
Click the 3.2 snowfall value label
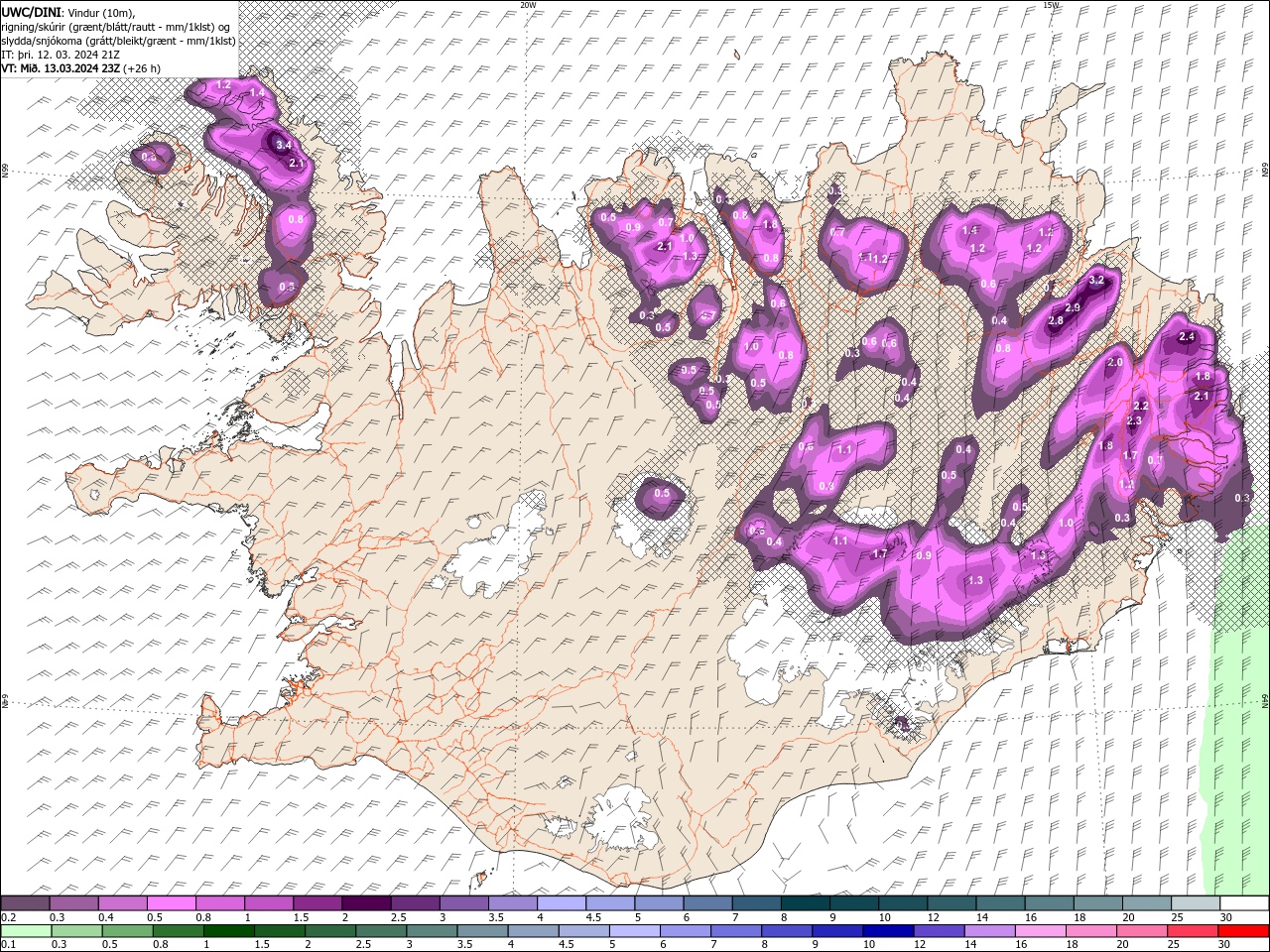pyautogui.click(x=1096, y=281)
